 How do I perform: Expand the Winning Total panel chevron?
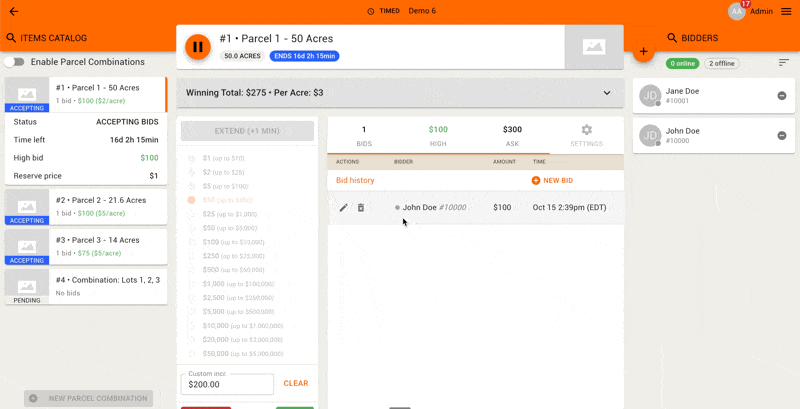point(607,93)
